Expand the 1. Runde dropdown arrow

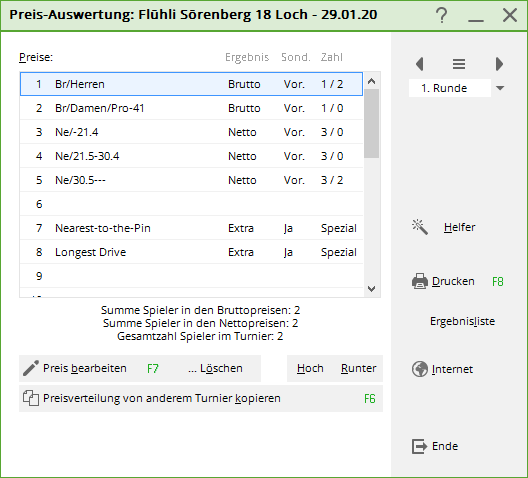pyautogui.click(x=500, y=88)
